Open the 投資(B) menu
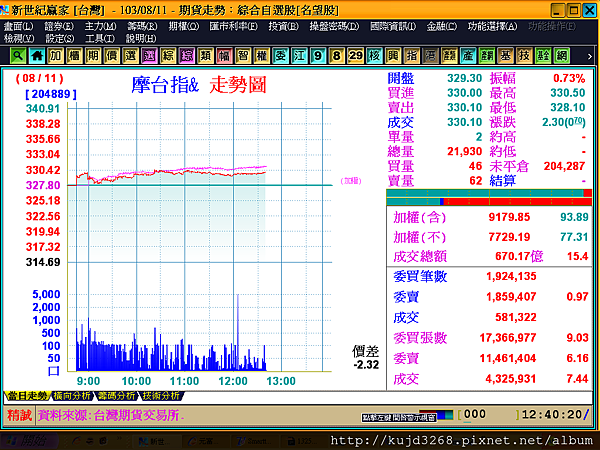The height and width of the screenshot is (450, 600). pos(284,26)
